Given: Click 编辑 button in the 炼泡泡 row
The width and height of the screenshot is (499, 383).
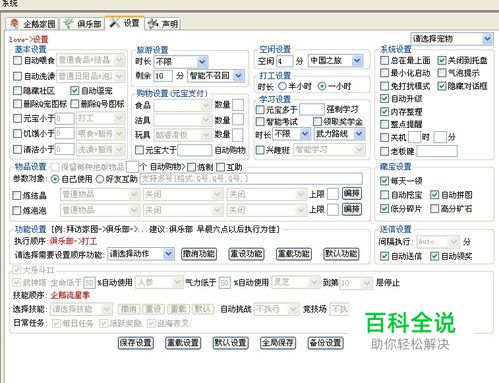Looking at the screenshot, I should (352, 209).
